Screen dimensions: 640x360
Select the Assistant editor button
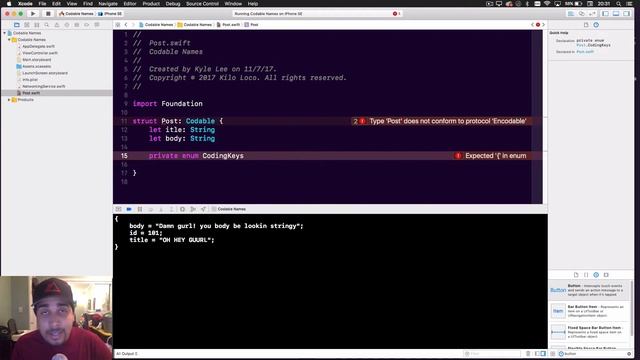[x=582, y=13]
